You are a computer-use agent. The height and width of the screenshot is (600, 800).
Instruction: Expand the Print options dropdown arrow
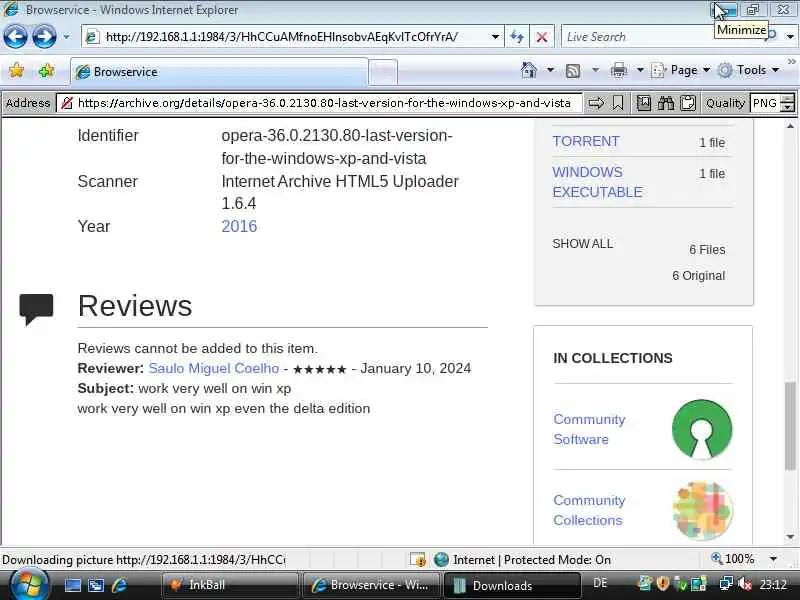[x=640, y=70]
